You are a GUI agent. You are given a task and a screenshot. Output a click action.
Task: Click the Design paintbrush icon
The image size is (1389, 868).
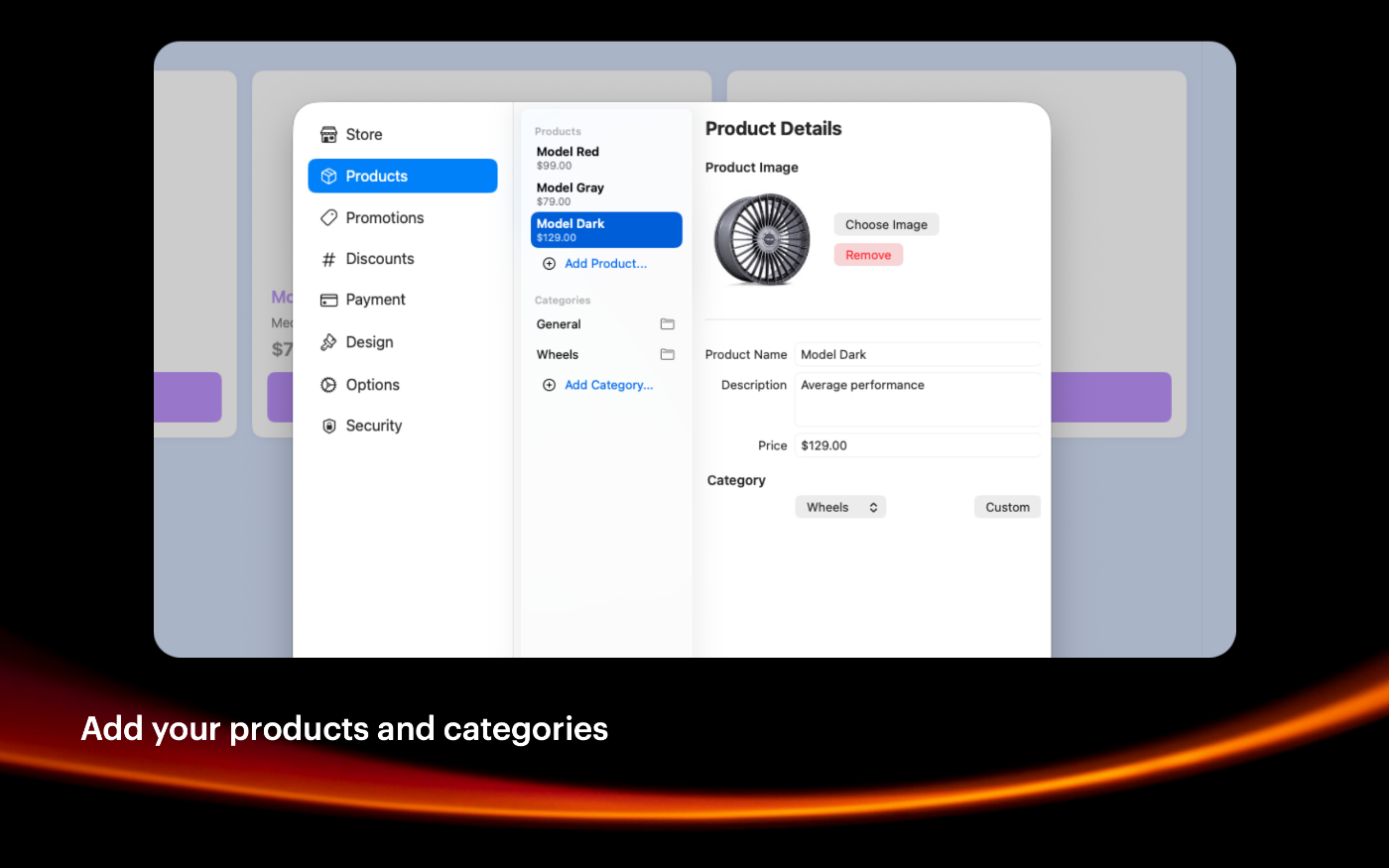pyautogui.click(x=328, y=342)
